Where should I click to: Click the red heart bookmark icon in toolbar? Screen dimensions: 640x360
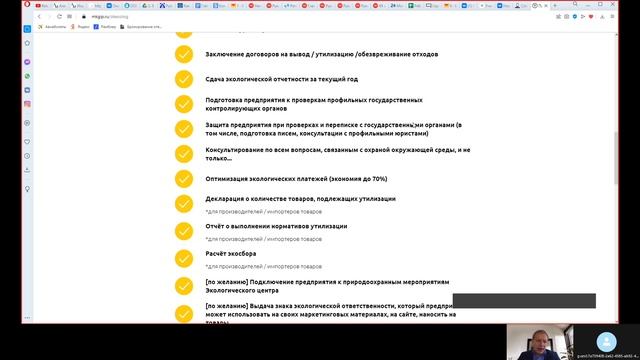point(591,17)
